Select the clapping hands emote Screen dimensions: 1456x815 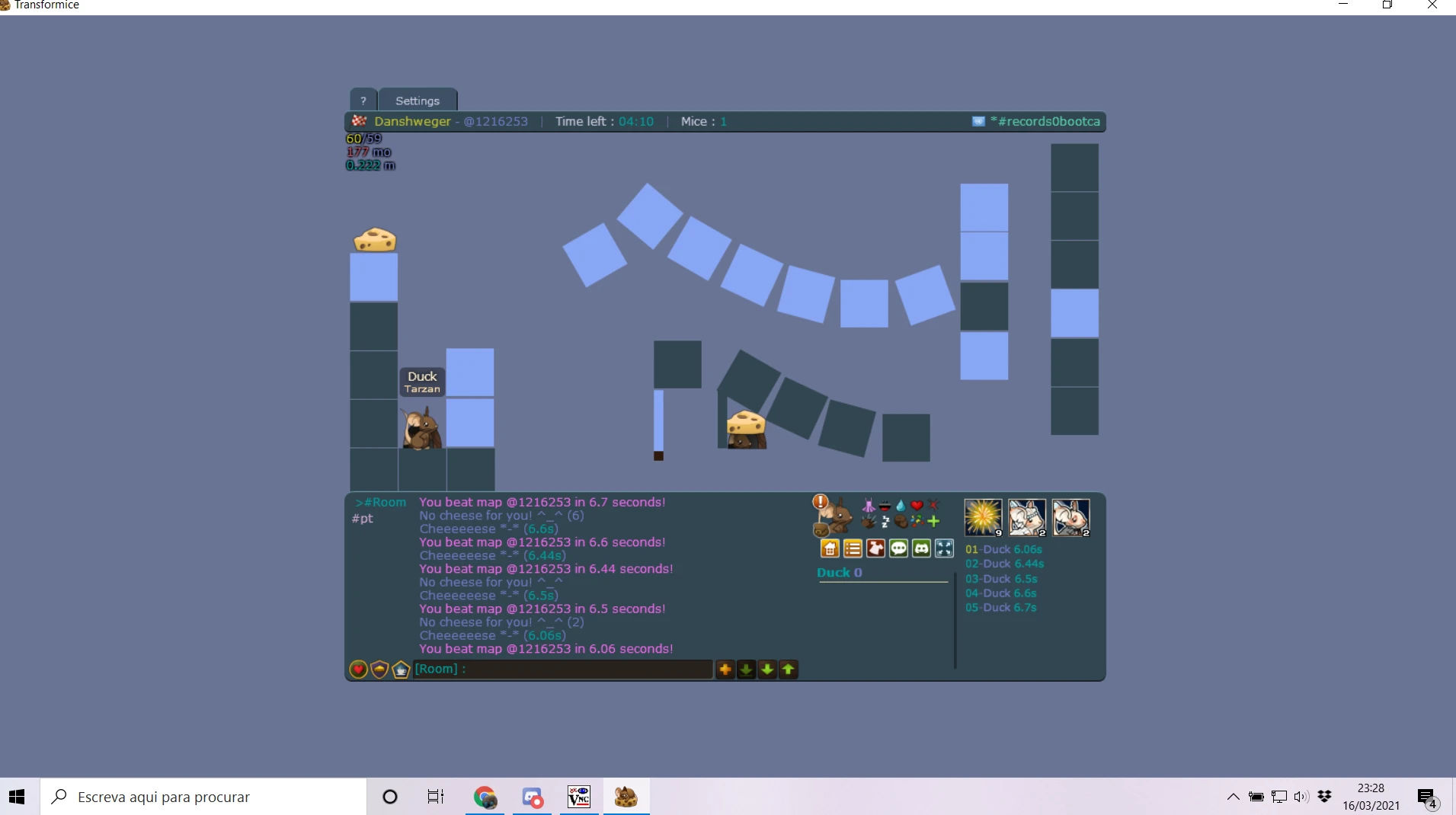point(869,522)
